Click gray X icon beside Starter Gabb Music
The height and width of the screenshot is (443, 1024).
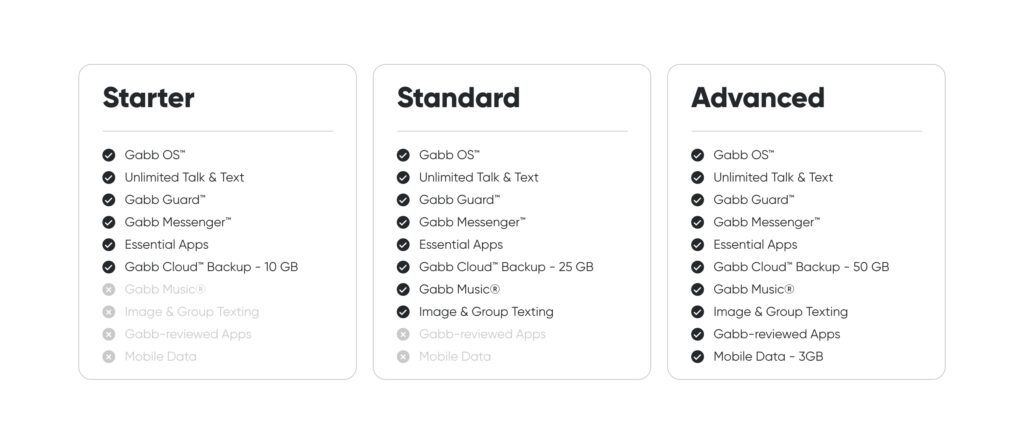click(x=108, y=289)
